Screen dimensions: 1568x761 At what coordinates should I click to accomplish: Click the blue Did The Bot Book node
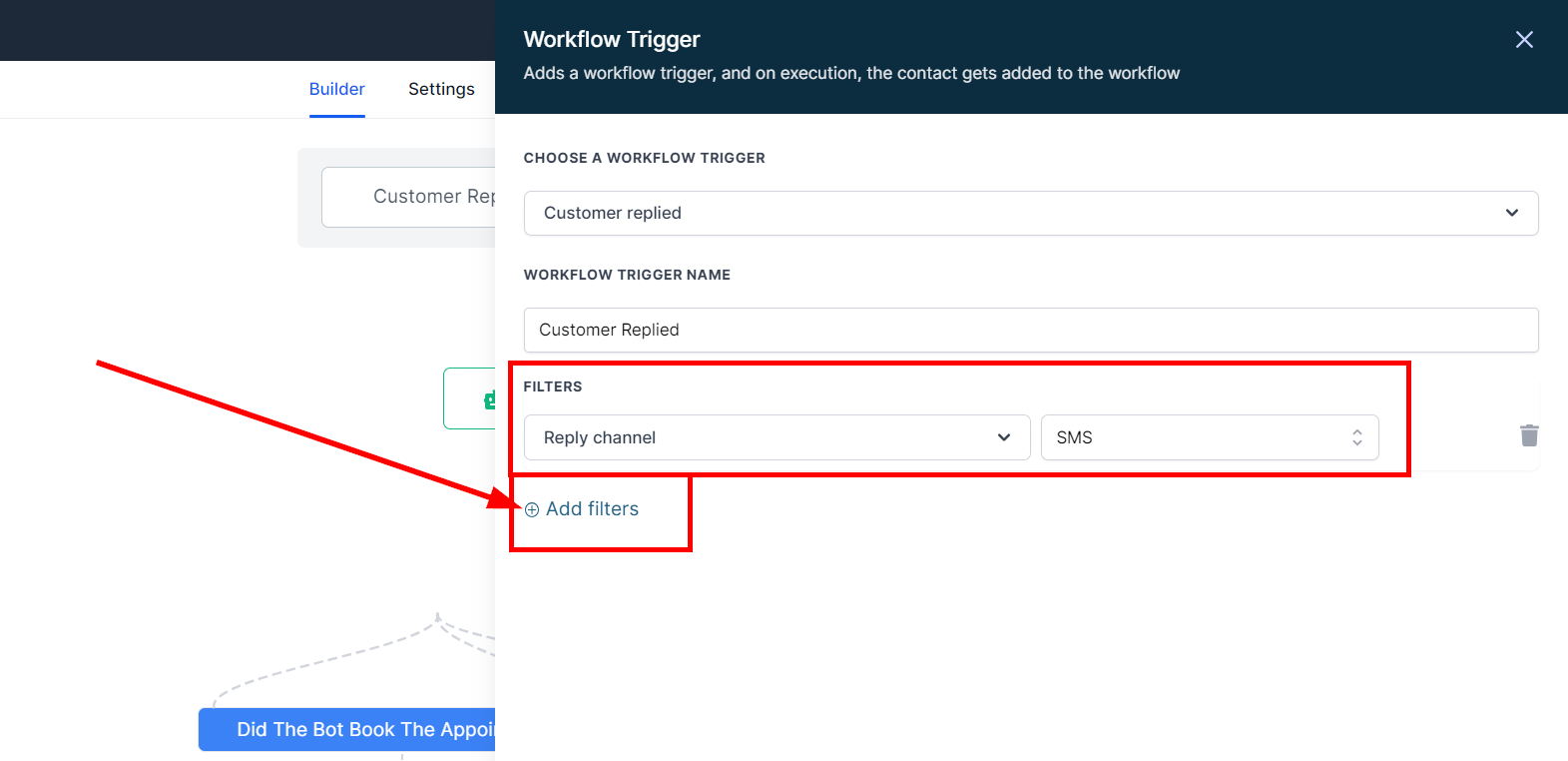[x=347, y=729]
